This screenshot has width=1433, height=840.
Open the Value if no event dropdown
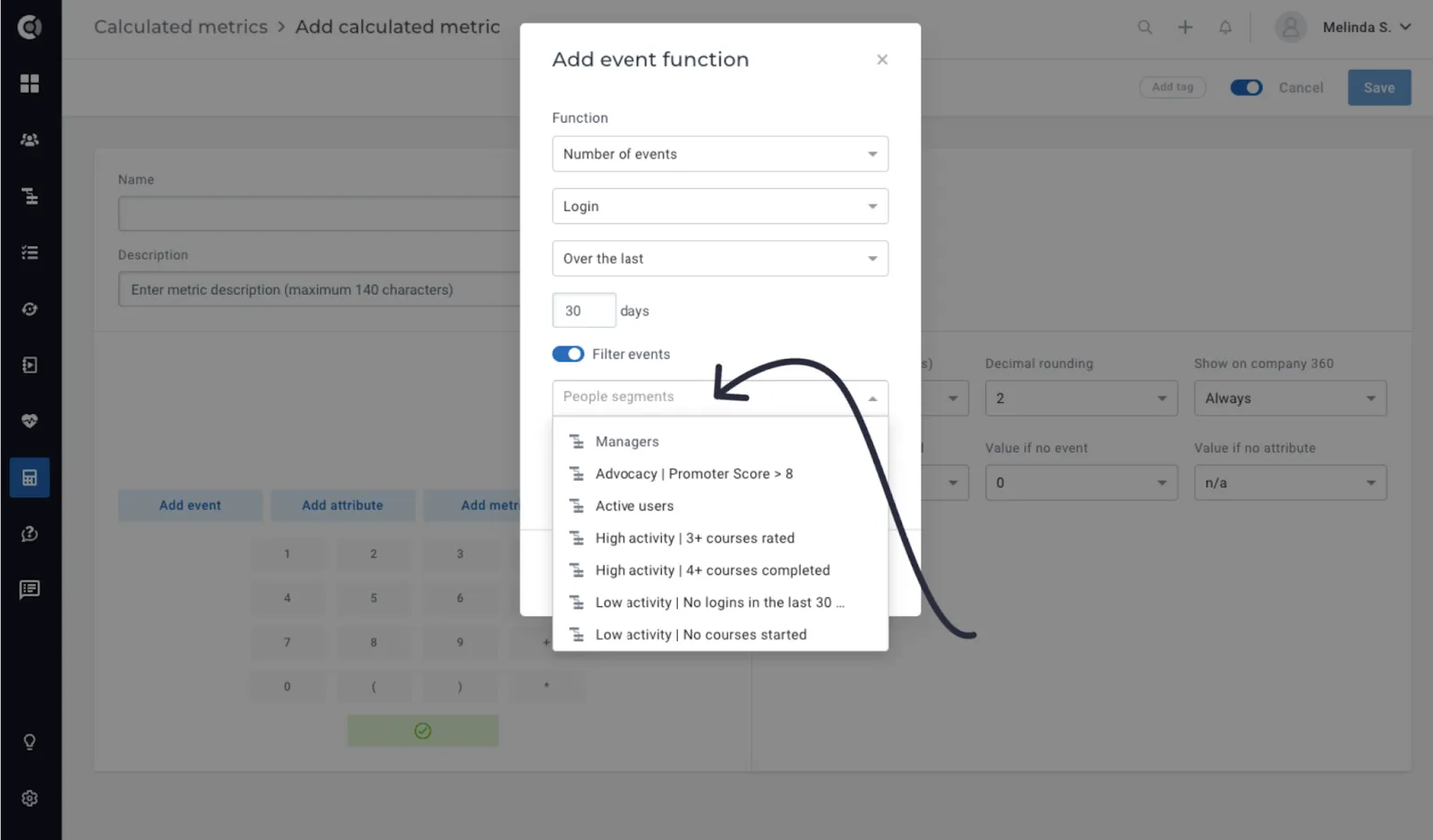1081,483
